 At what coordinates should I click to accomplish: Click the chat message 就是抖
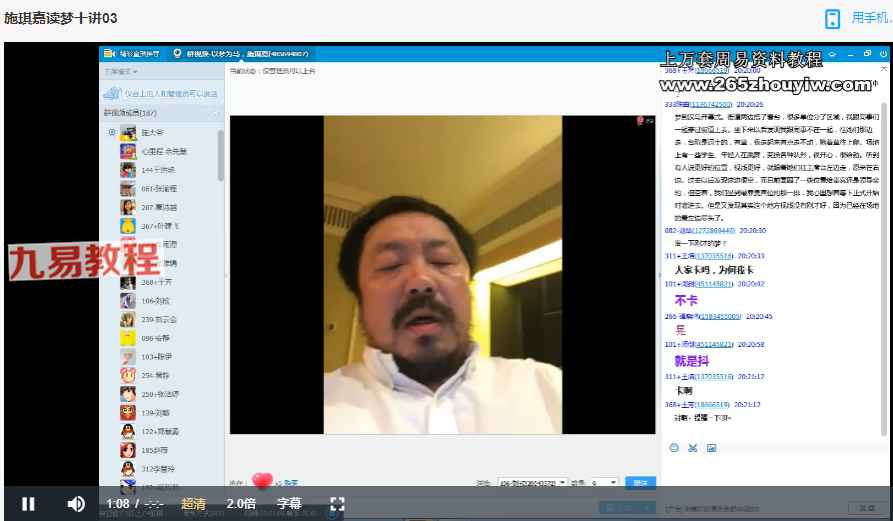691,361
